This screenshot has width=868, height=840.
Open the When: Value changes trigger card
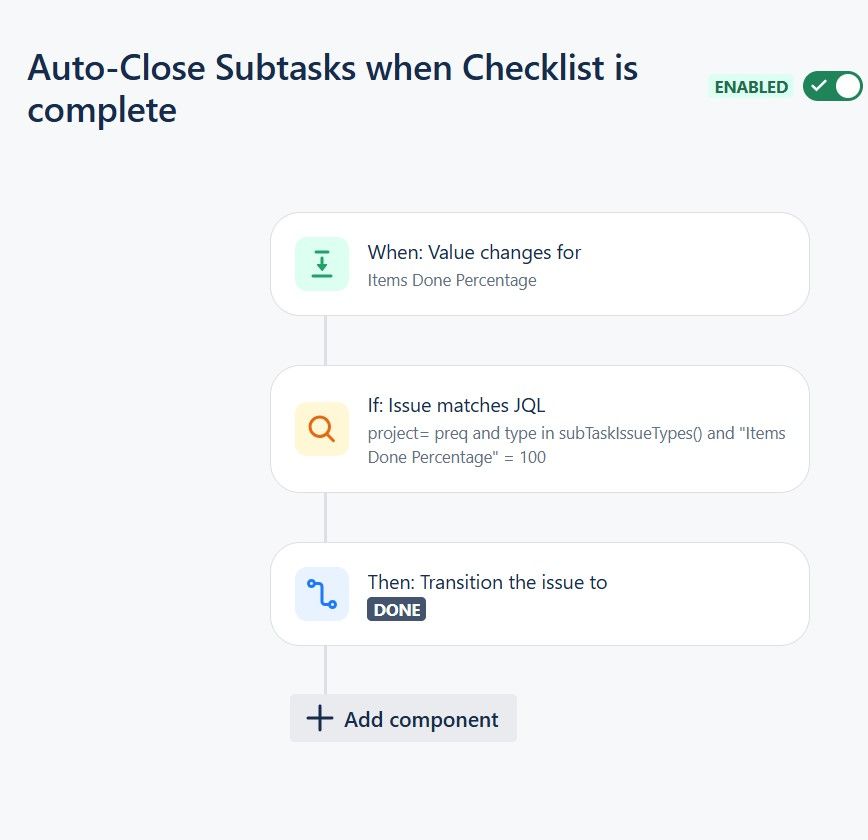point(540,264)
